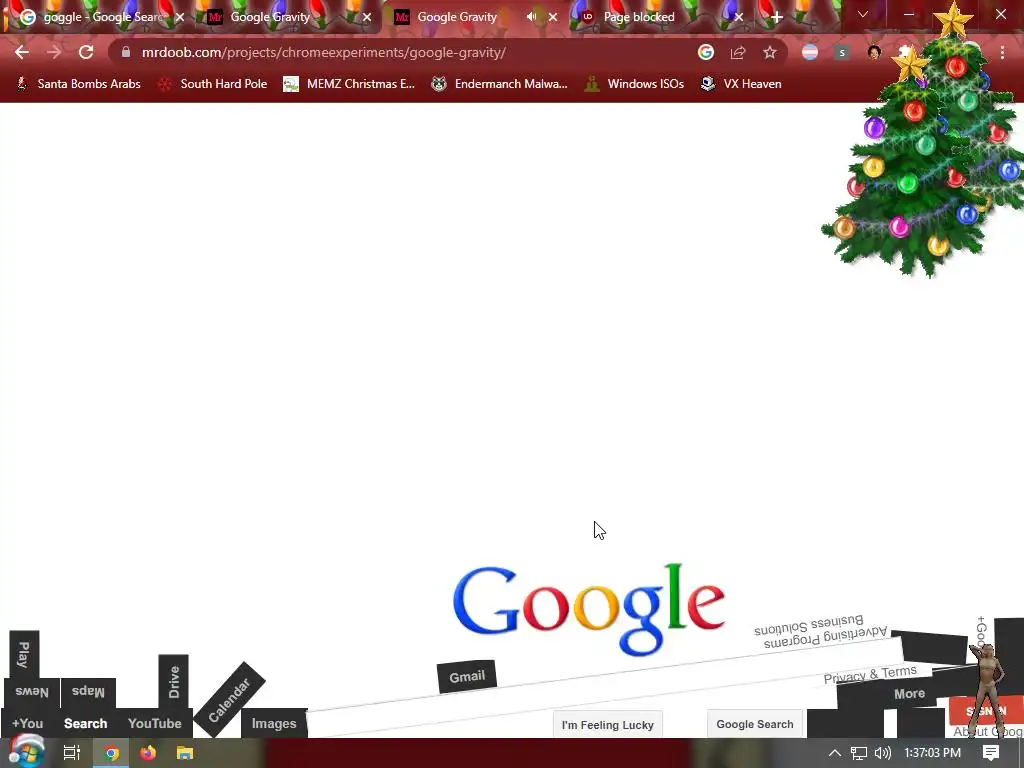Screen dimensions: 1024x768
Task: Close the goggle - Google Search tab
Action: pyautogui.click(x=180, y=17)
